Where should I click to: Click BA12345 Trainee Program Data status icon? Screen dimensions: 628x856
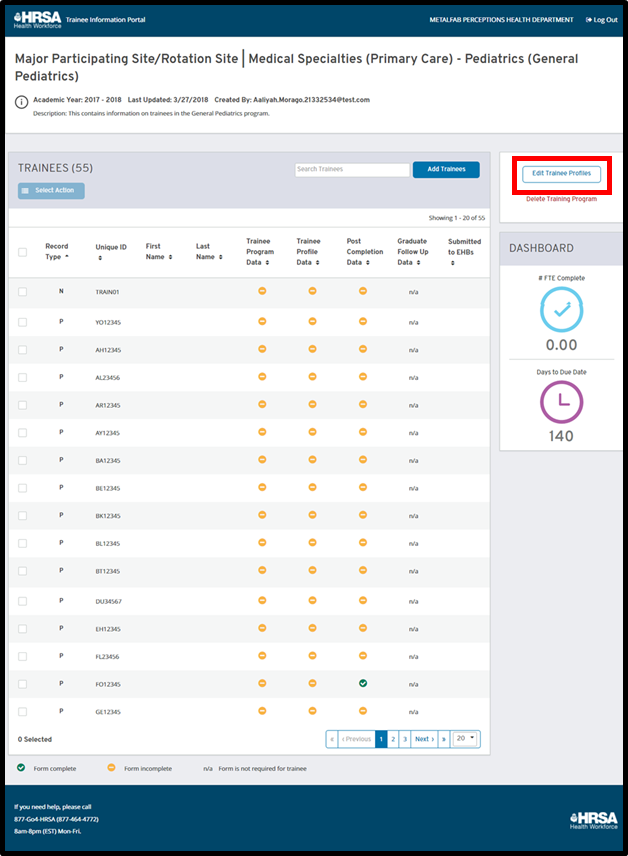(262, 460)
